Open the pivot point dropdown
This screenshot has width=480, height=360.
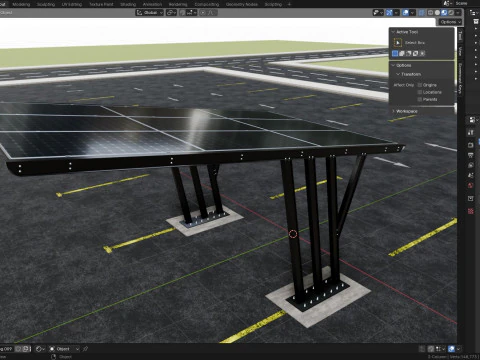pos(171,13)
